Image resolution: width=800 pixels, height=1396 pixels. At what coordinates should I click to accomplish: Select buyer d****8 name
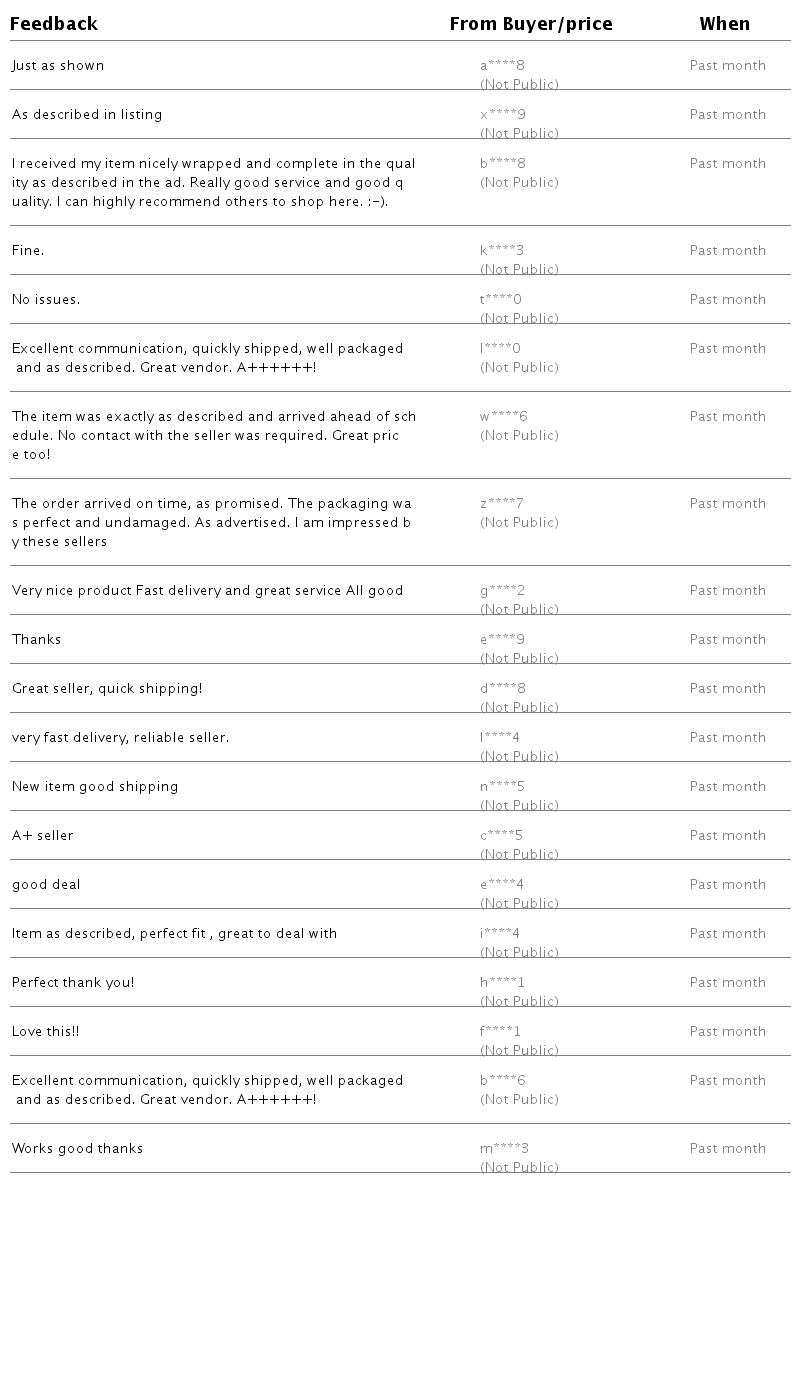pyautogui.click(x=502, y=689)
